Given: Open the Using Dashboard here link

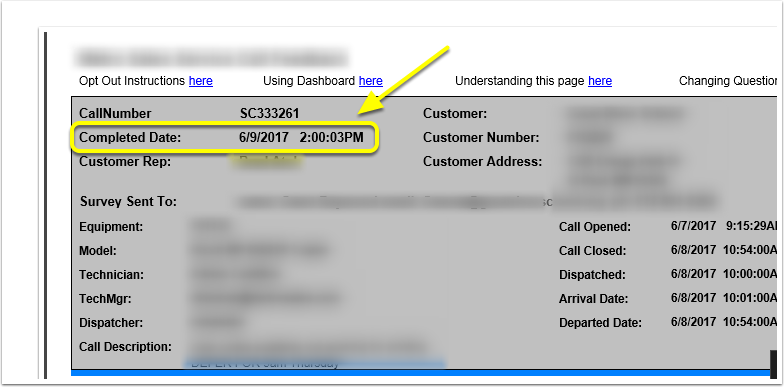Looking at the screenshot, I should pyautogui.click(x=370, y=81).
